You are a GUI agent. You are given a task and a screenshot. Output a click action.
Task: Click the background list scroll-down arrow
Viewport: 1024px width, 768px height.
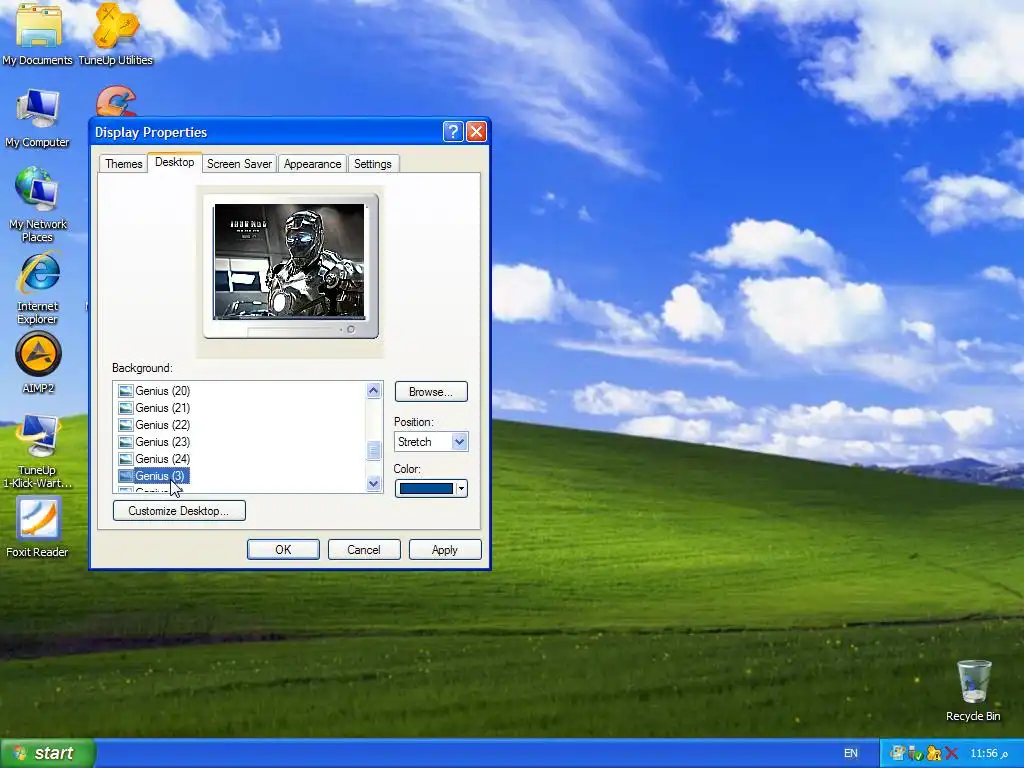point(374,484)
